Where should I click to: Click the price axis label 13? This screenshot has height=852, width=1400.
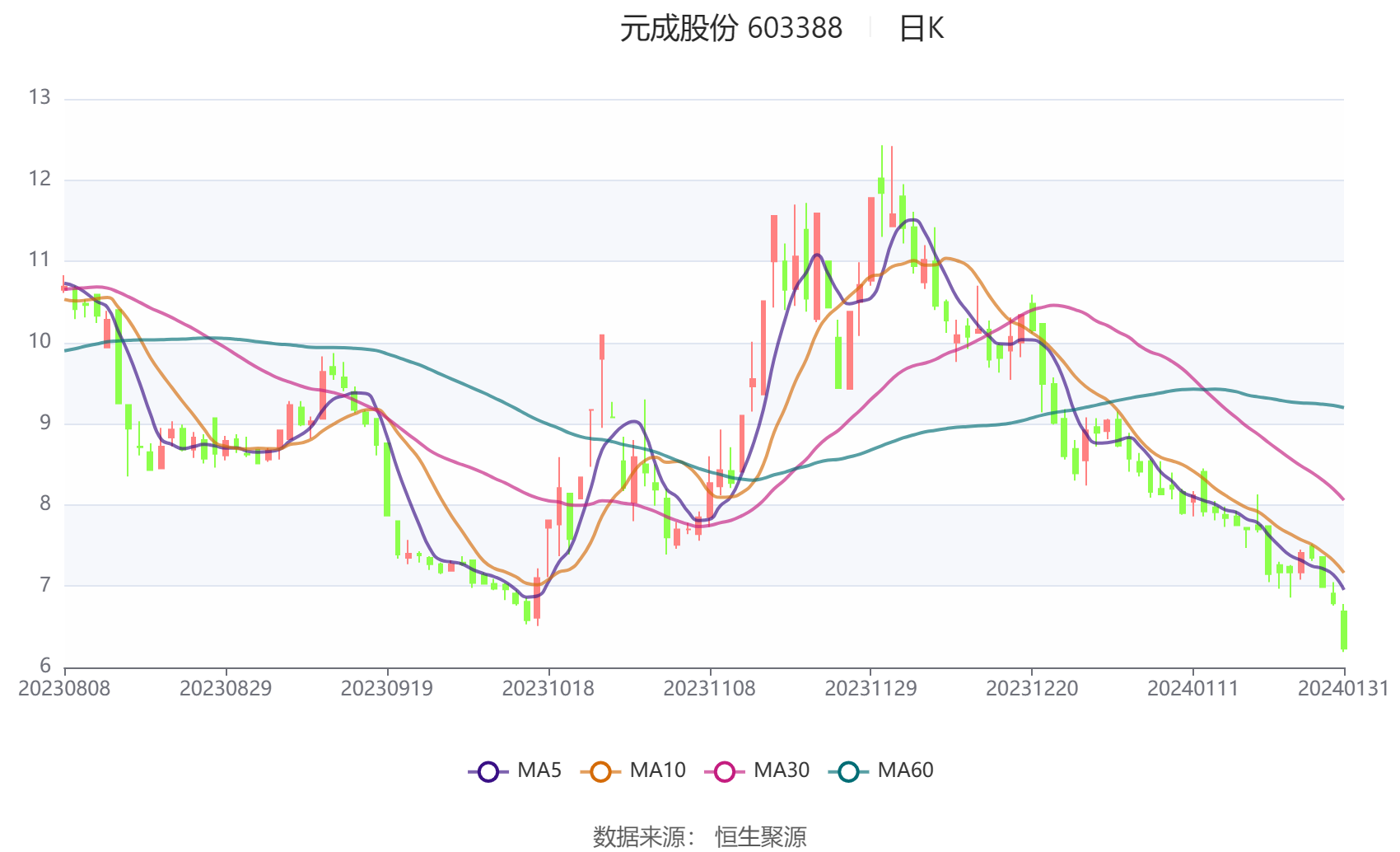coord(40,97)
